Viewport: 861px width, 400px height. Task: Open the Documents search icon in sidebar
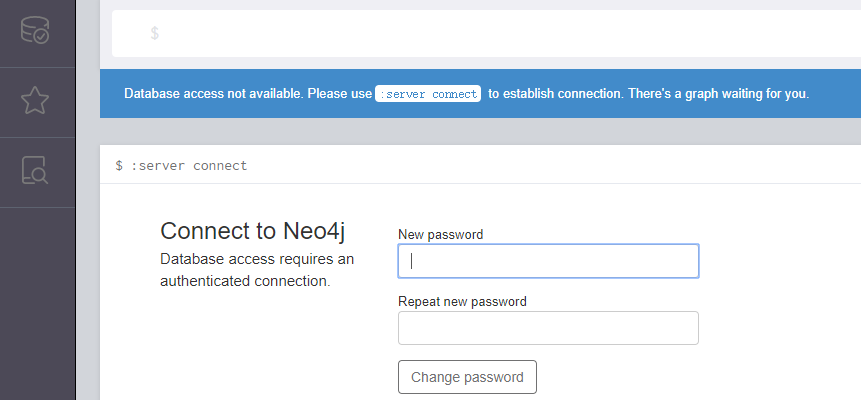coord(36,171)
